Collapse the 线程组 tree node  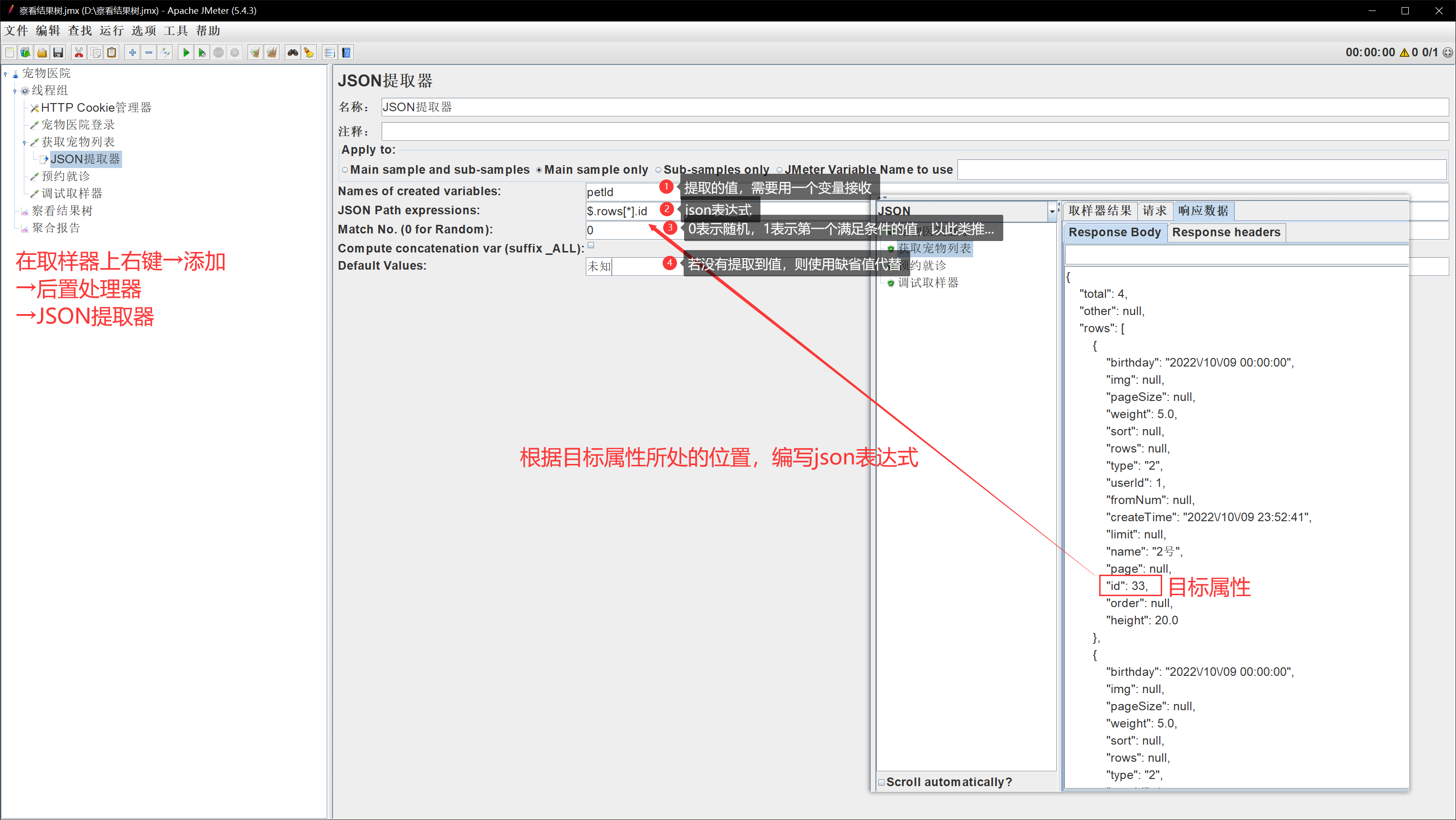point(15,91)
